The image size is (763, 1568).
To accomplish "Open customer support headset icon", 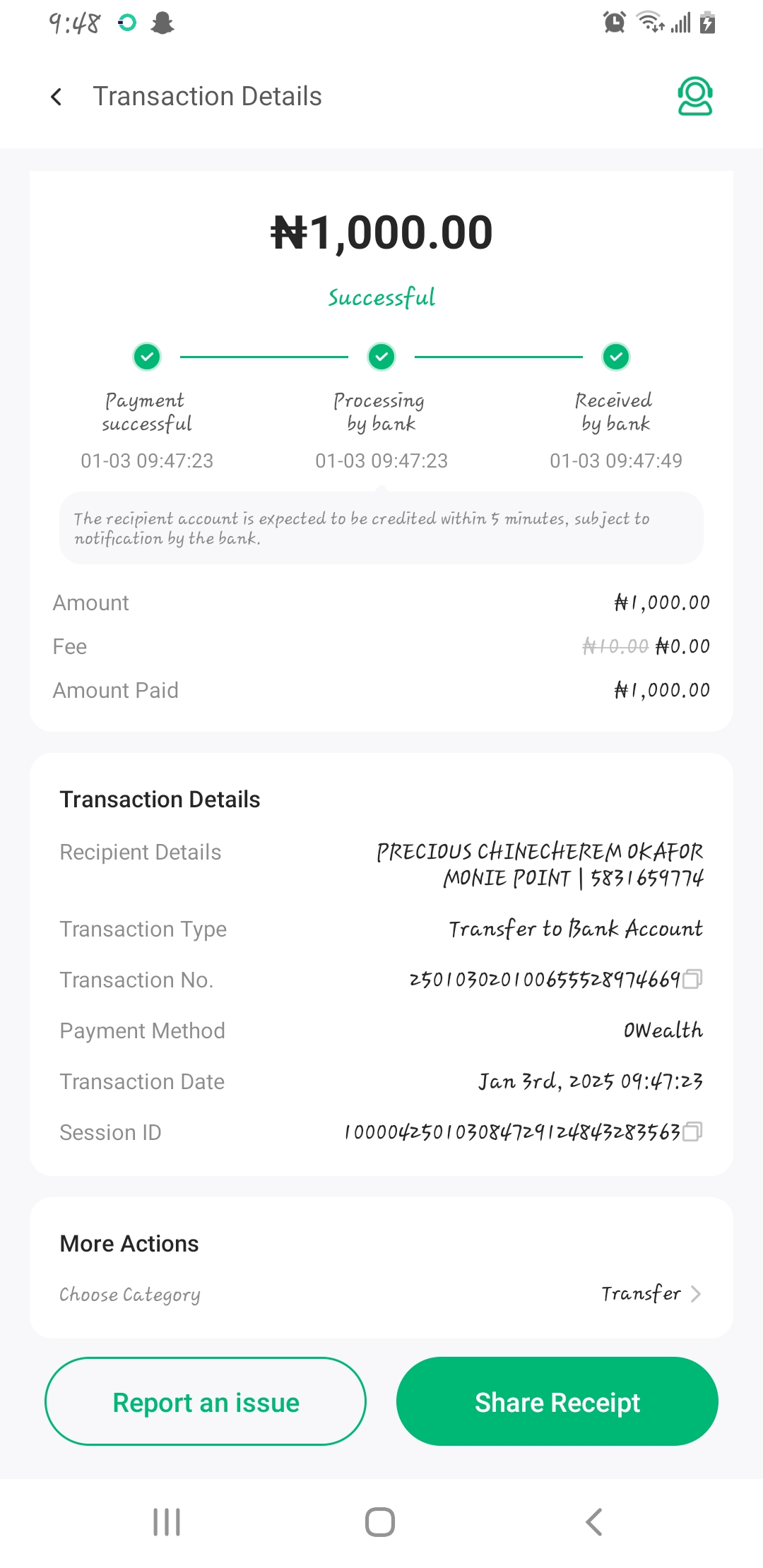I will 694,96.
